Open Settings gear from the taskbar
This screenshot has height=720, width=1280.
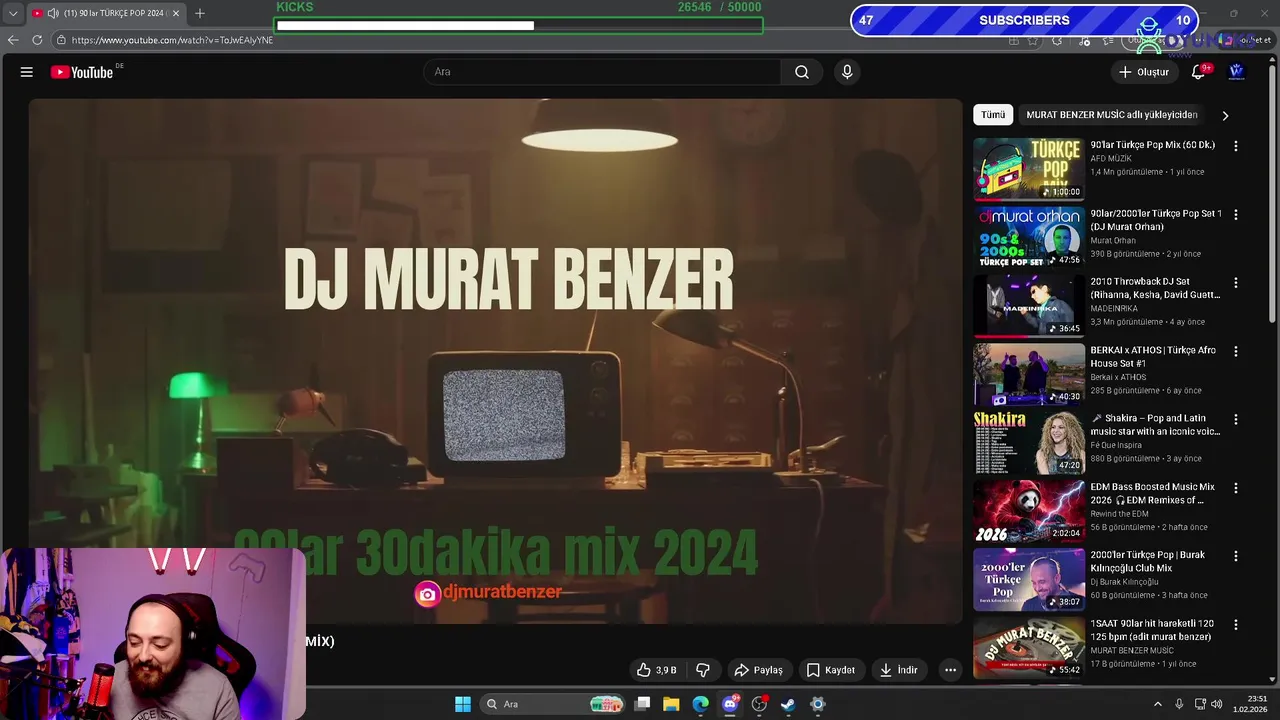[817, 704]
